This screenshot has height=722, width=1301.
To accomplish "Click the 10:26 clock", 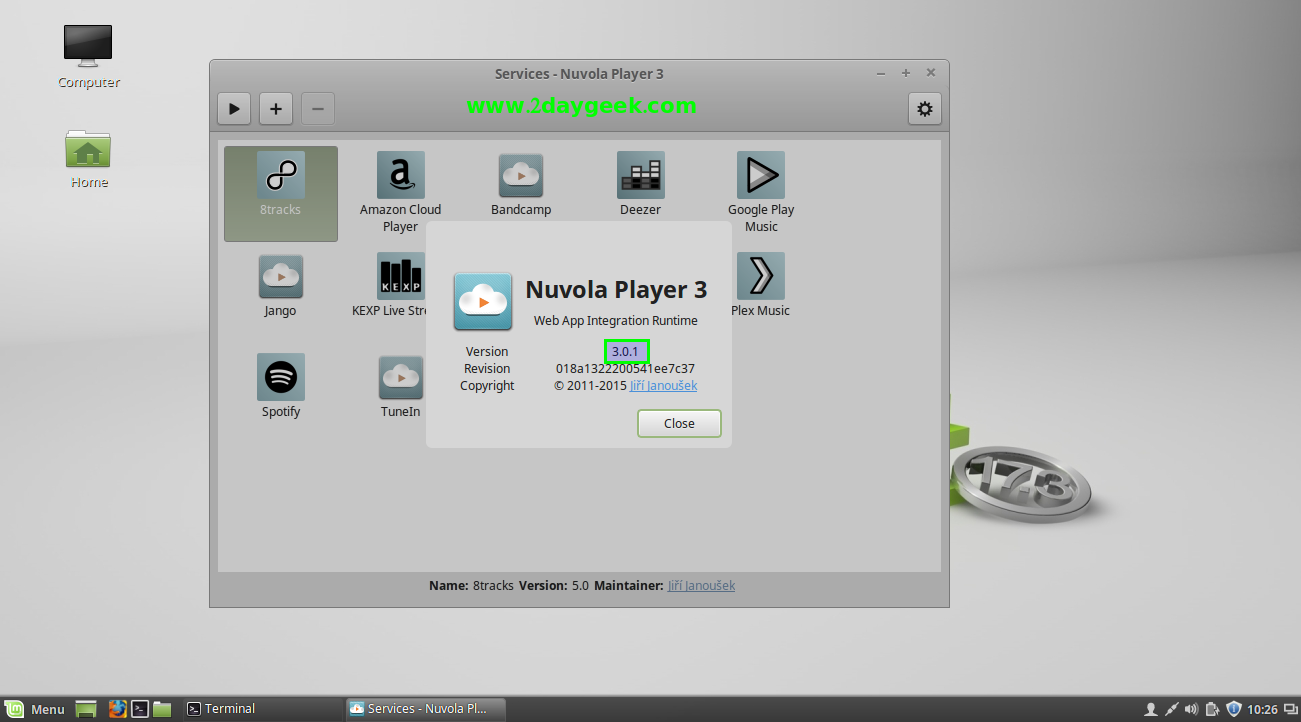I will point(1263,709).
